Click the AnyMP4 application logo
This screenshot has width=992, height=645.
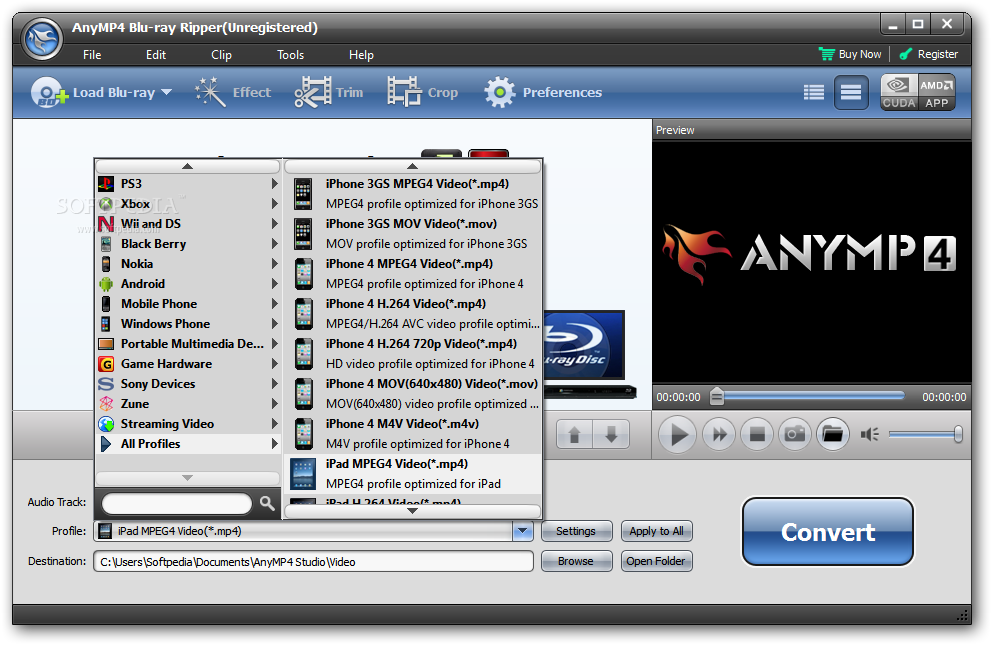(x=42, y=39)
